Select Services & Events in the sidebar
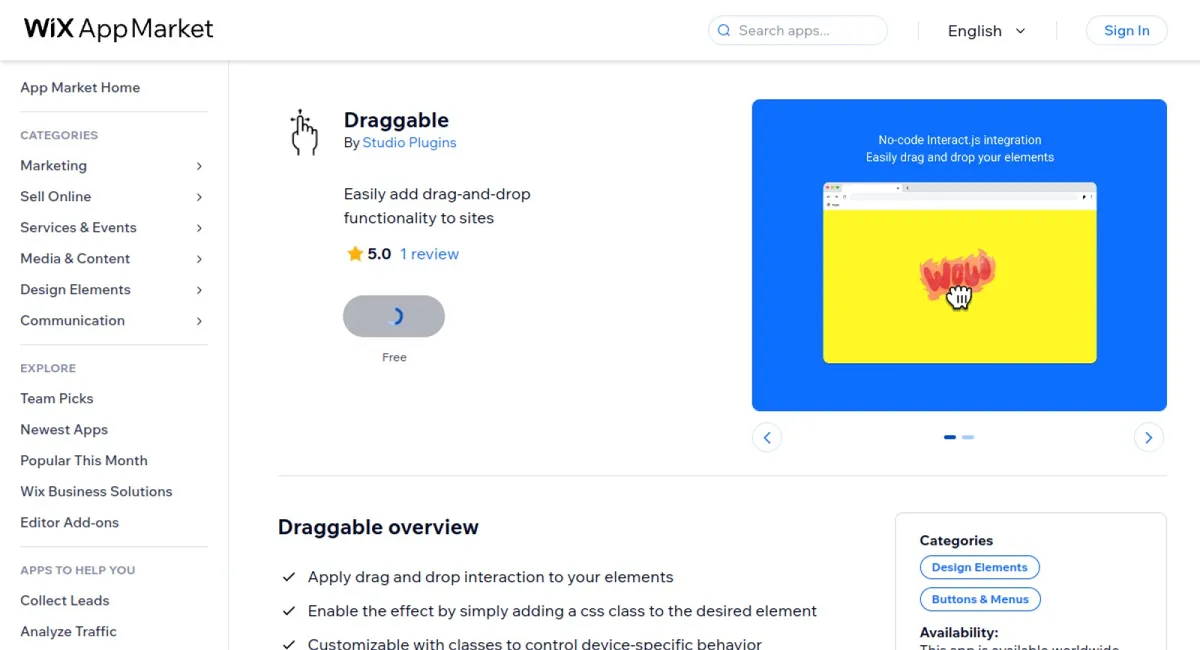Screen dimensions: 1200x650 coord(78,227)
